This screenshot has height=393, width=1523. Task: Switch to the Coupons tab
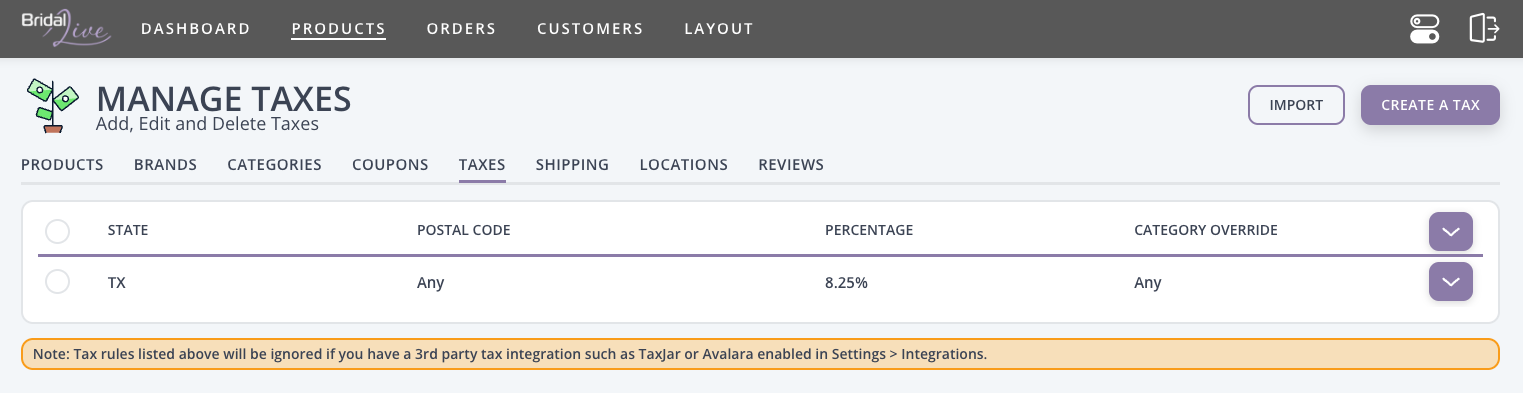click(x=390, y=165)
